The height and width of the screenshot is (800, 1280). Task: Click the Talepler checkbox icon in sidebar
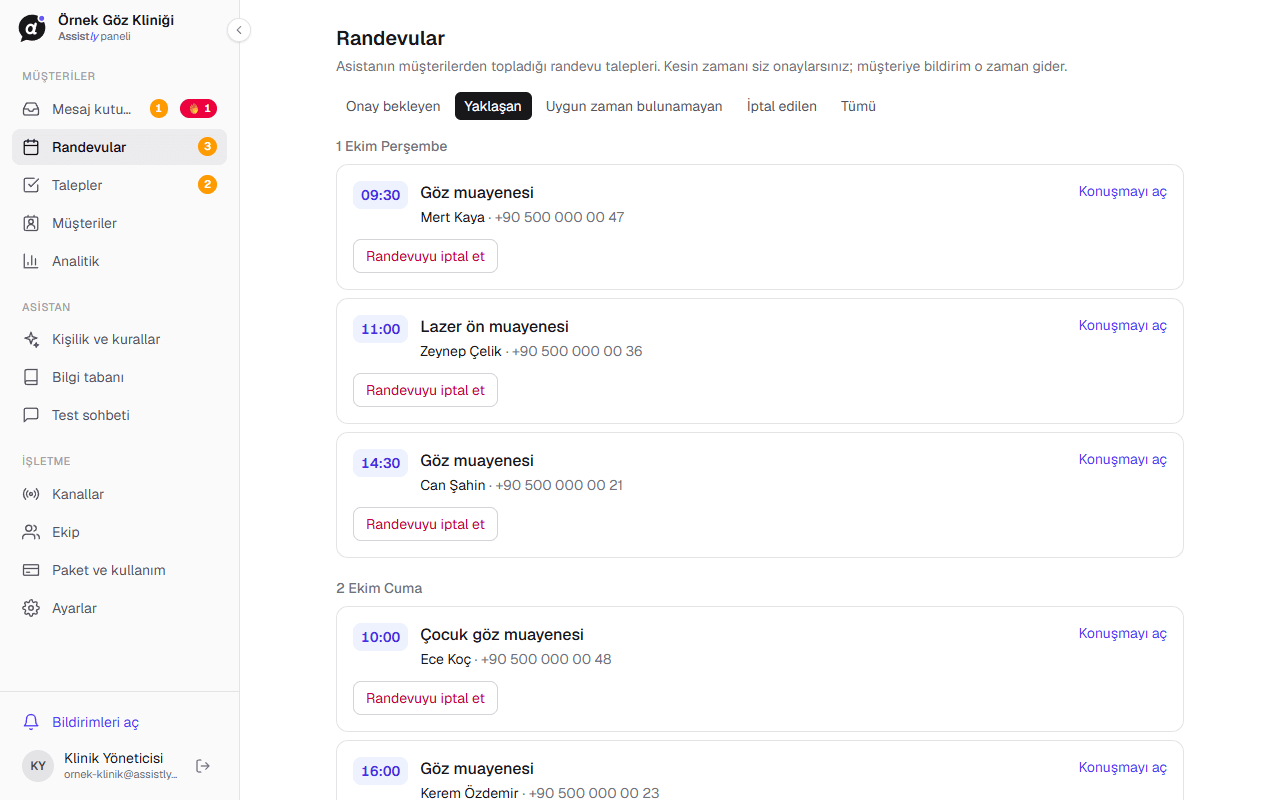(x=32, y=185)
